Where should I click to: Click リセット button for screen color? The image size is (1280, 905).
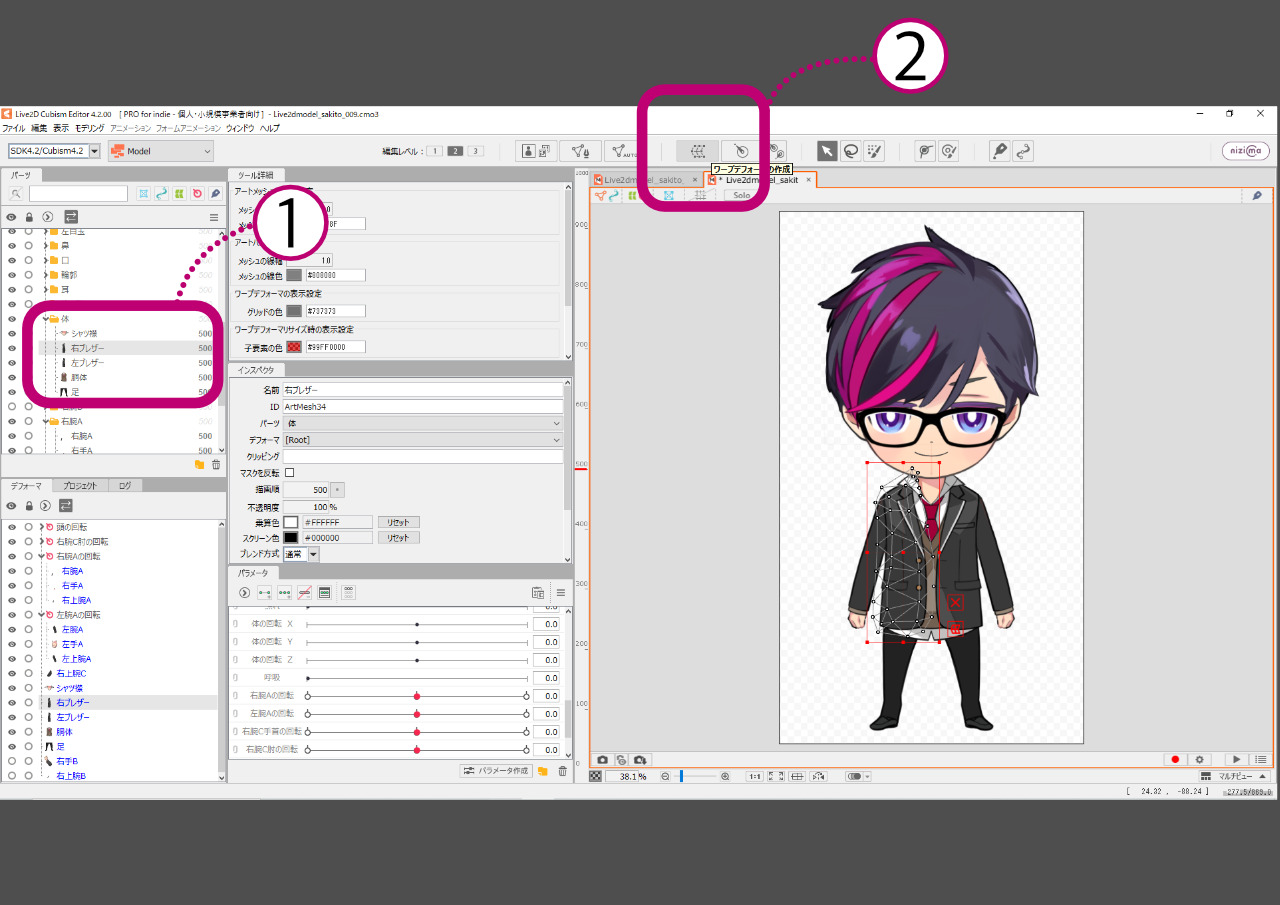398,537
